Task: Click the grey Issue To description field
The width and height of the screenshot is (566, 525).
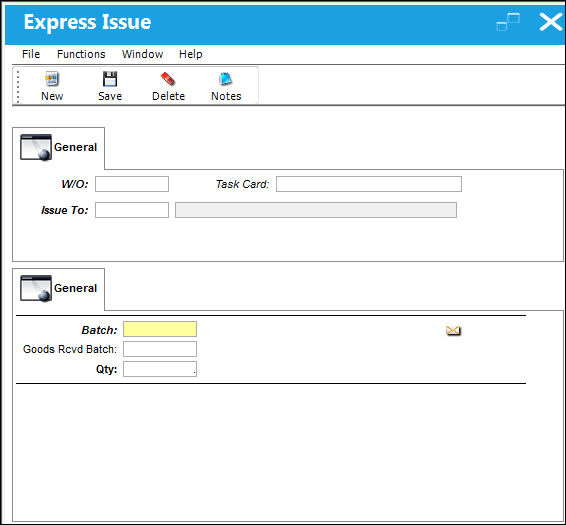Action: click(316, 210)
